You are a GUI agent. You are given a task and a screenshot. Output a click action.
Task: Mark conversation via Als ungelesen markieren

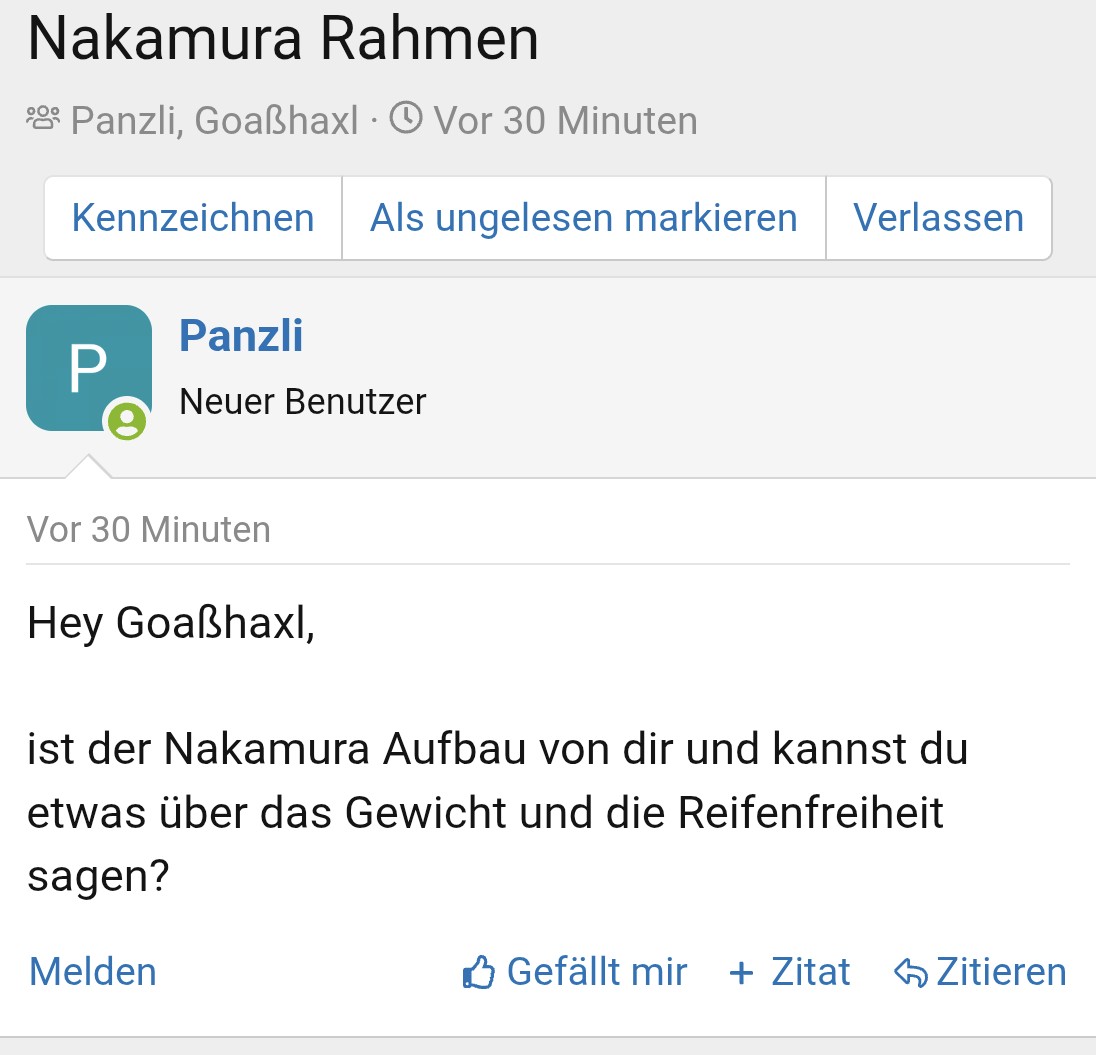[x=584, y=218]
